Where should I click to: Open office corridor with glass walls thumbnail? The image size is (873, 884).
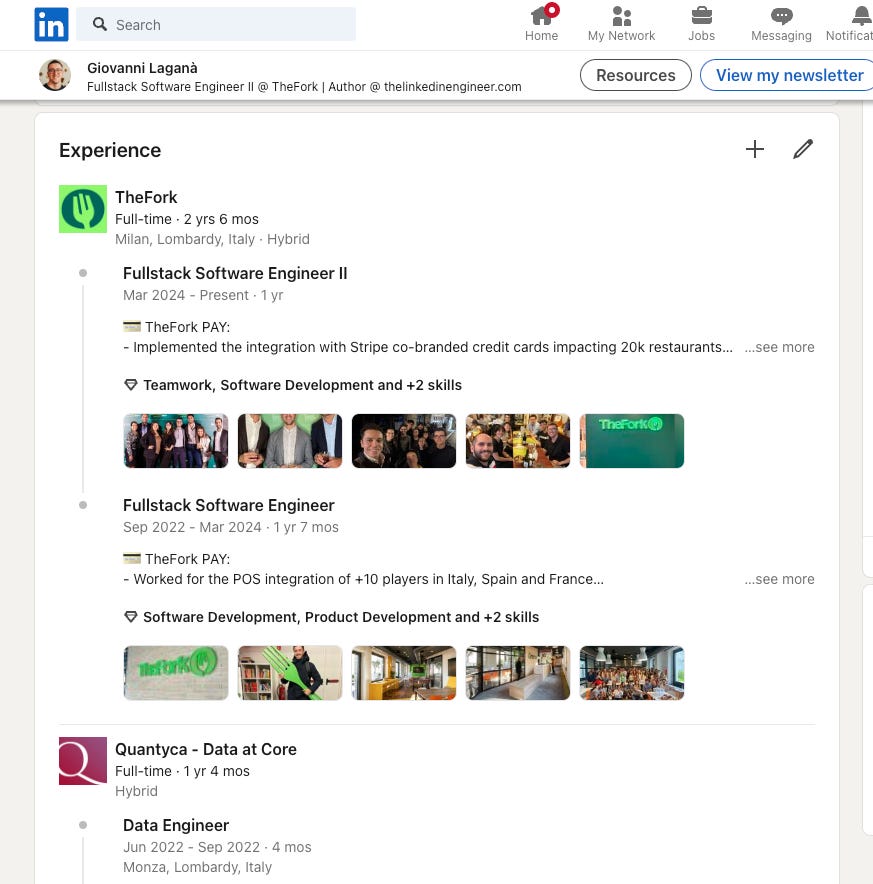[x=518, y=673]
